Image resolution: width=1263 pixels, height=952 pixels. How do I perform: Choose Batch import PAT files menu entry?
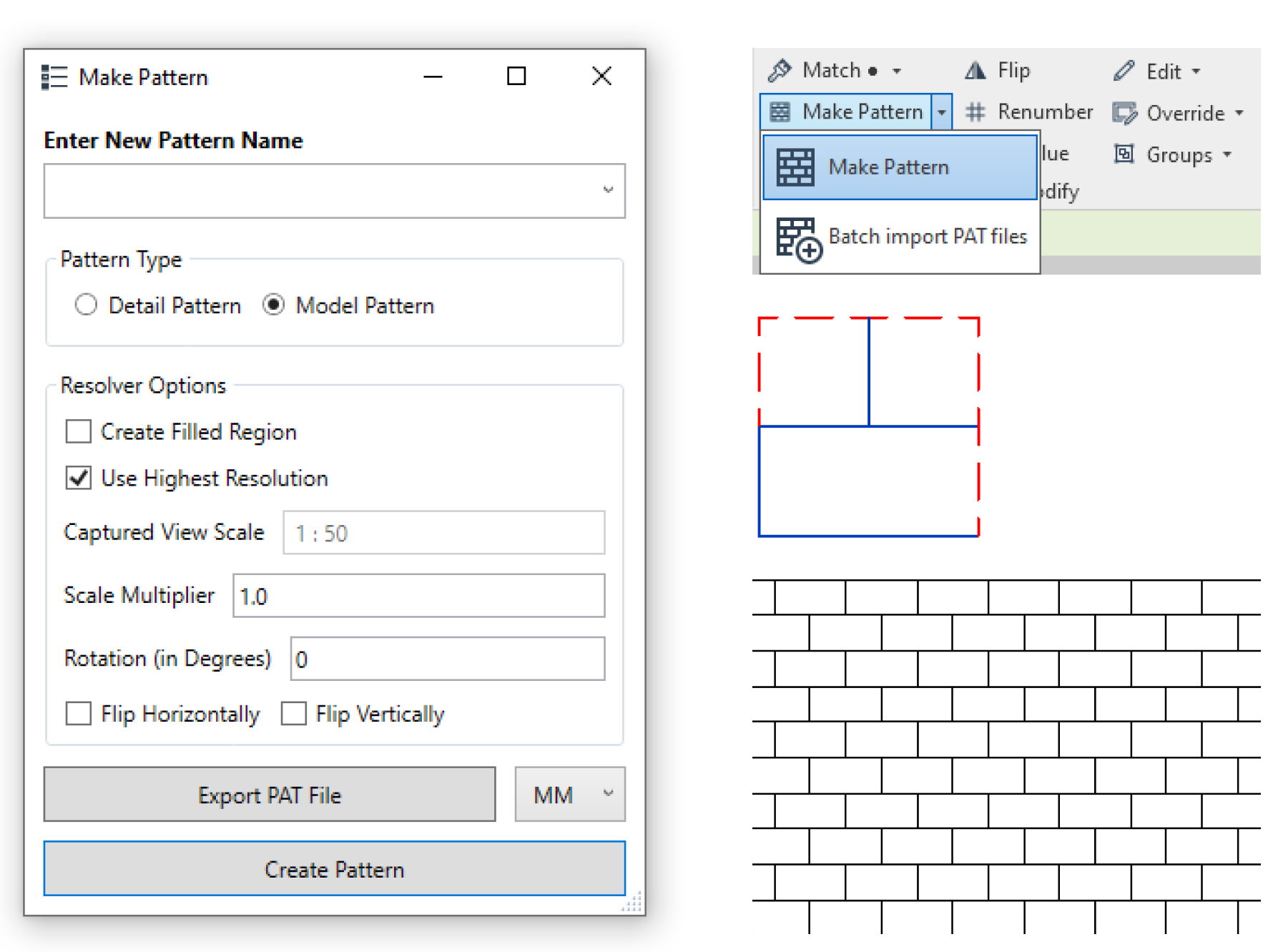(x=927, y=237)
